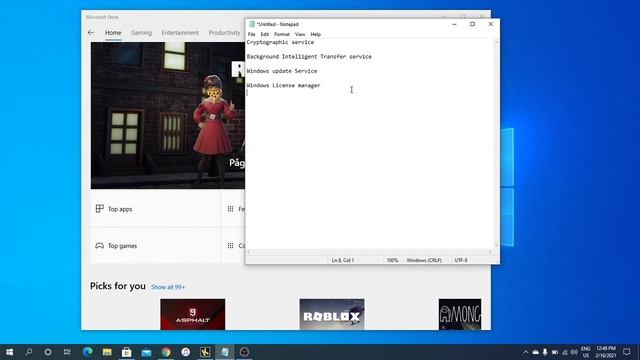Click network Wi-Fi tray icon
This screenshot has height=360, width=640.
tap(564, 352)
